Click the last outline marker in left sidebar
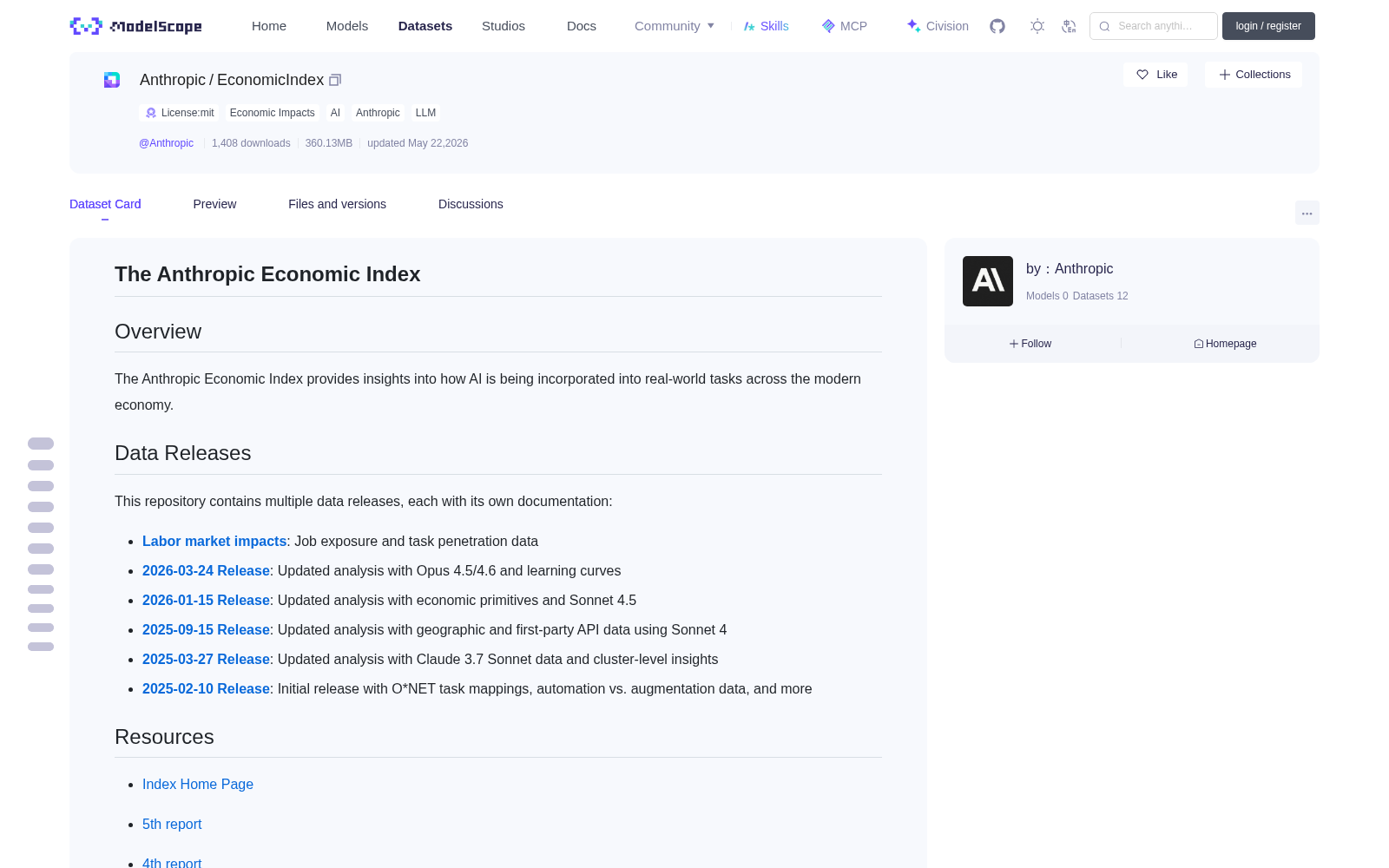The width and height of the screenshot is (1389, 868). tap(41, 647)
